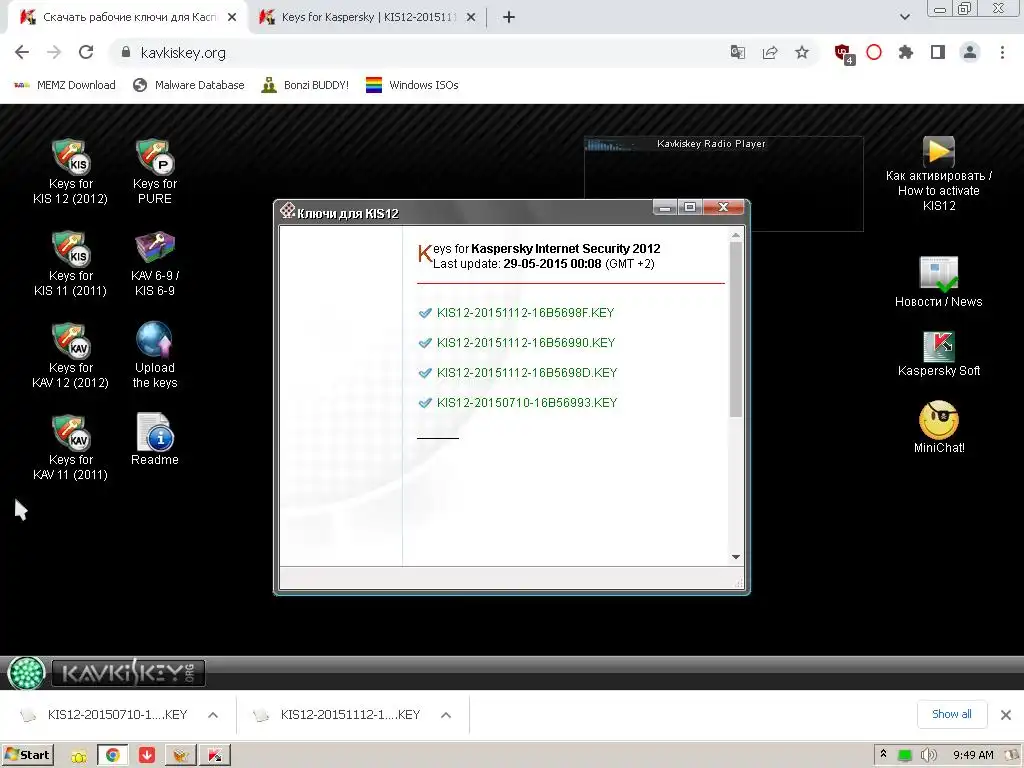1024x768 pixels.
Task: Expand the tab search chevron
Action: pyautogui.click(x=904, y=17)
